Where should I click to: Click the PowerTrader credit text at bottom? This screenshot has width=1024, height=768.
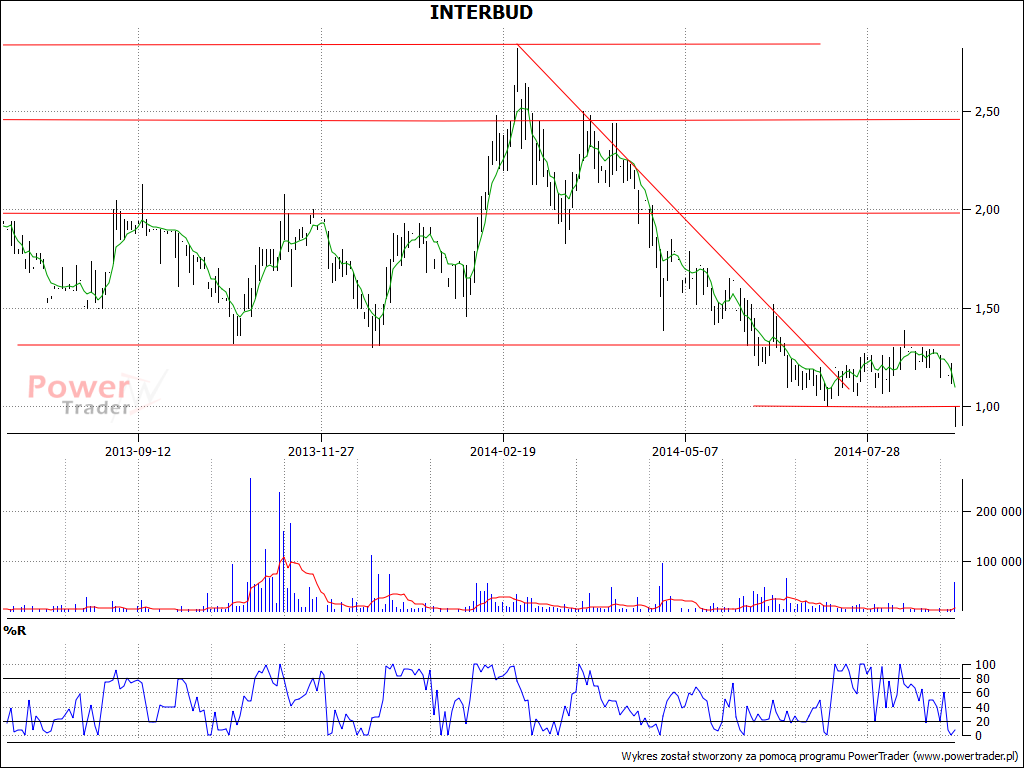(820, 756)
